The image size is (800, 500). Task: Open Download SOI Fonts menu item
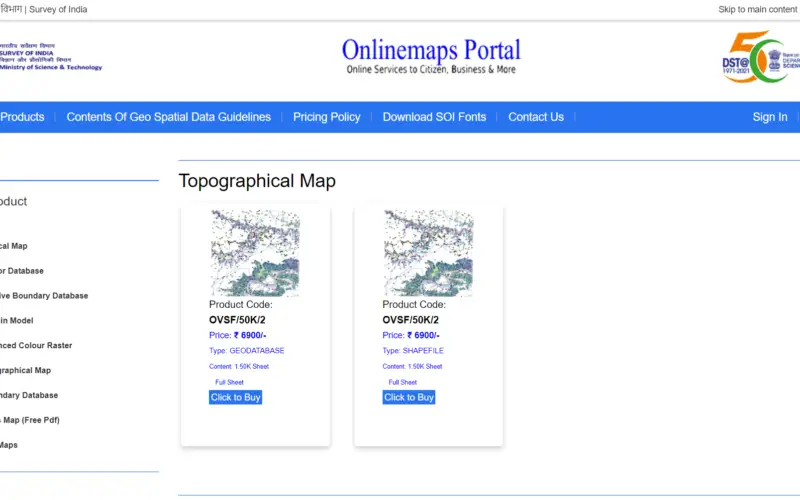pyautogui.click(x=434, y=117)
